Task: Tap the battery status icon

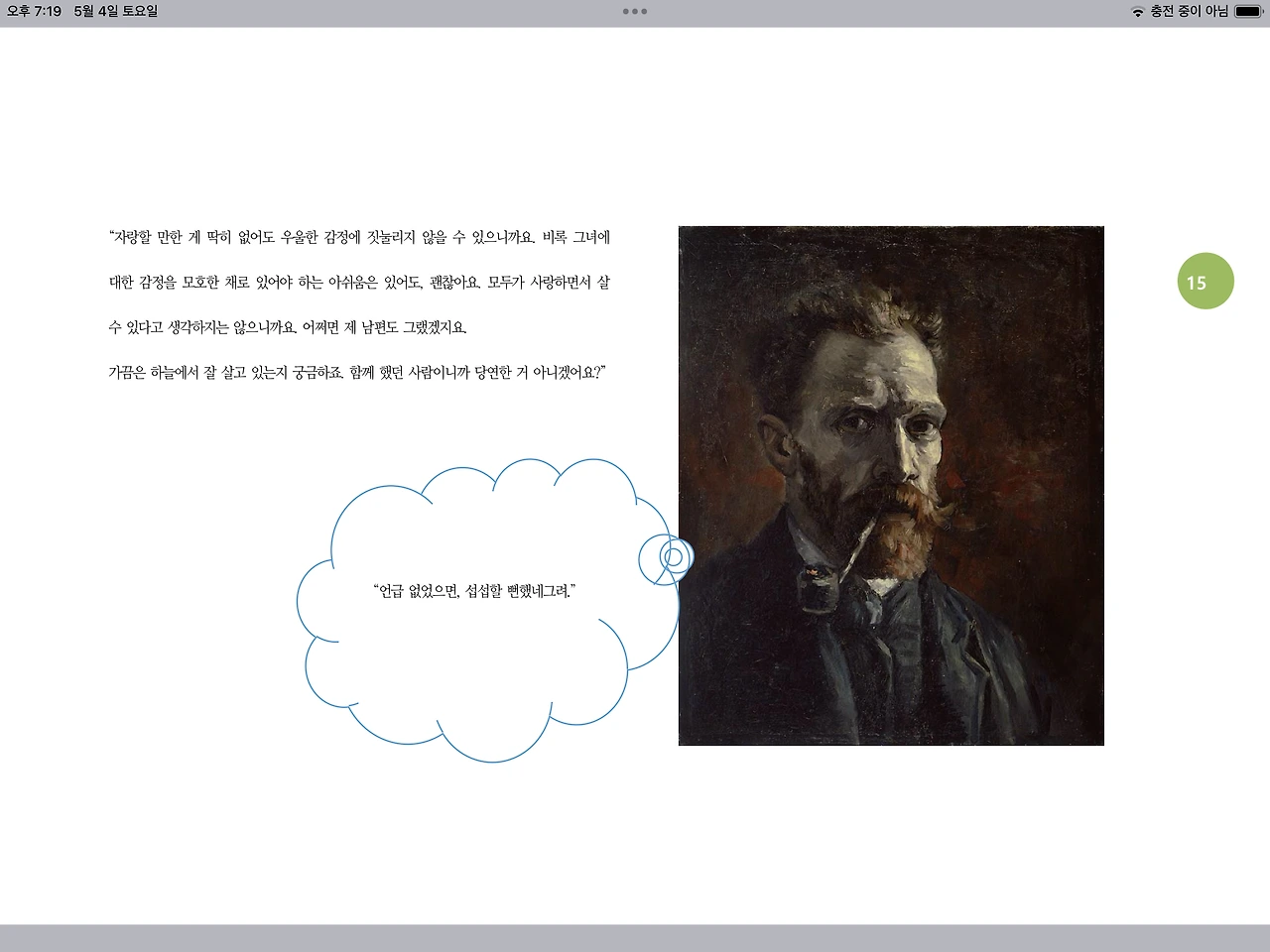Action: (1248, 12)
